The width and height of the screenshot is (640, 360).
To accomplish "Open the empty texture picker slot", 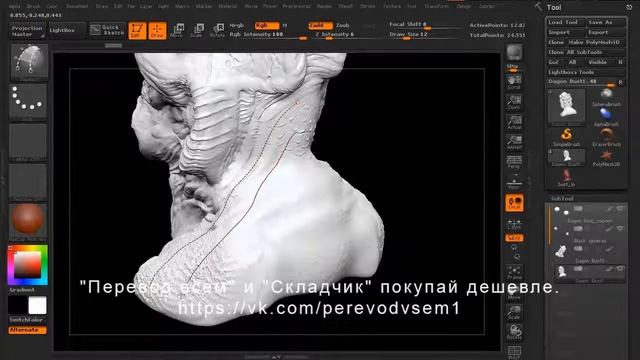I will pyautogui.click(x=28, y=182).
